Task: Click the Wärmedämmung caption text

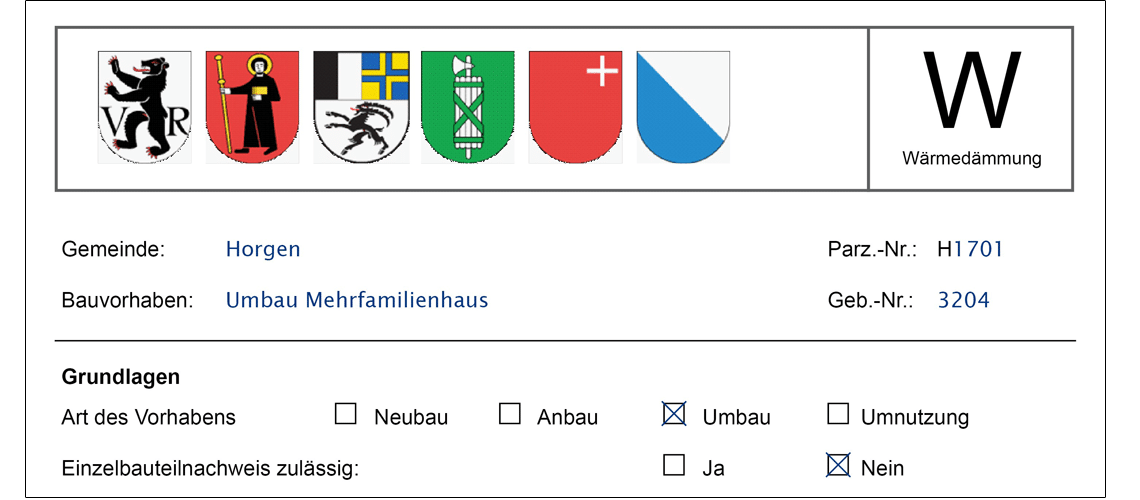Action: [x=971, y=158]
